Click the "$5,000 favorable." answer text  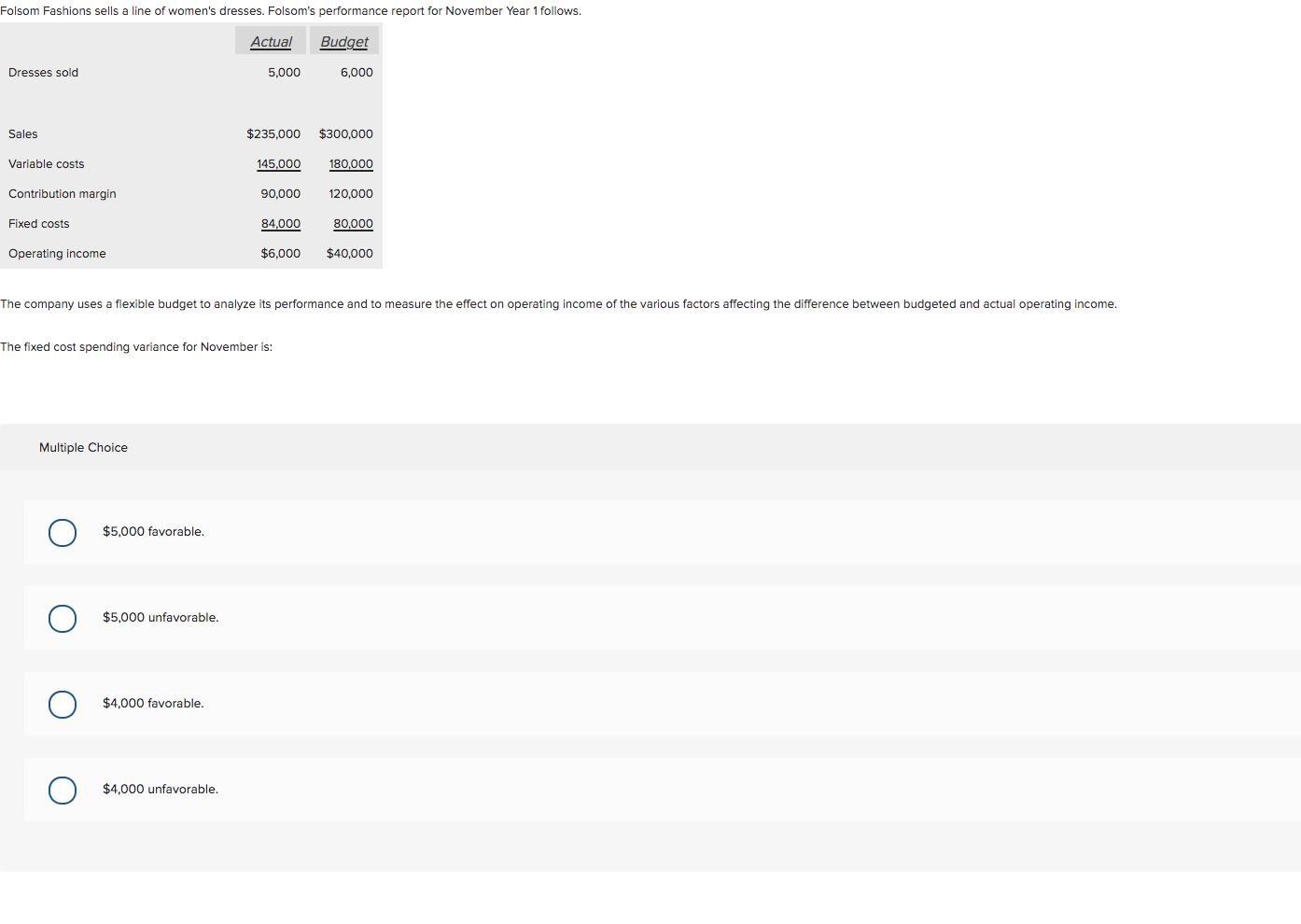tap(153, 531)
